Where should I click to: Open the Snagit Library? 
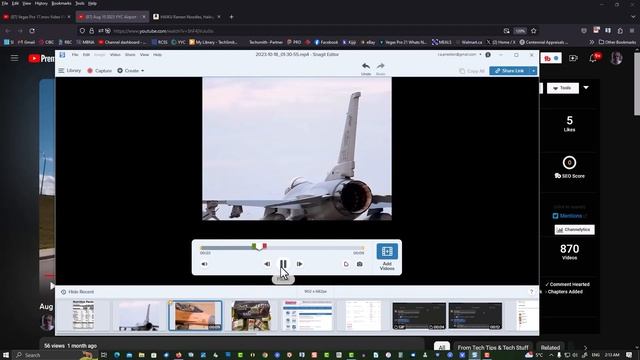click(x=70, y=71)
